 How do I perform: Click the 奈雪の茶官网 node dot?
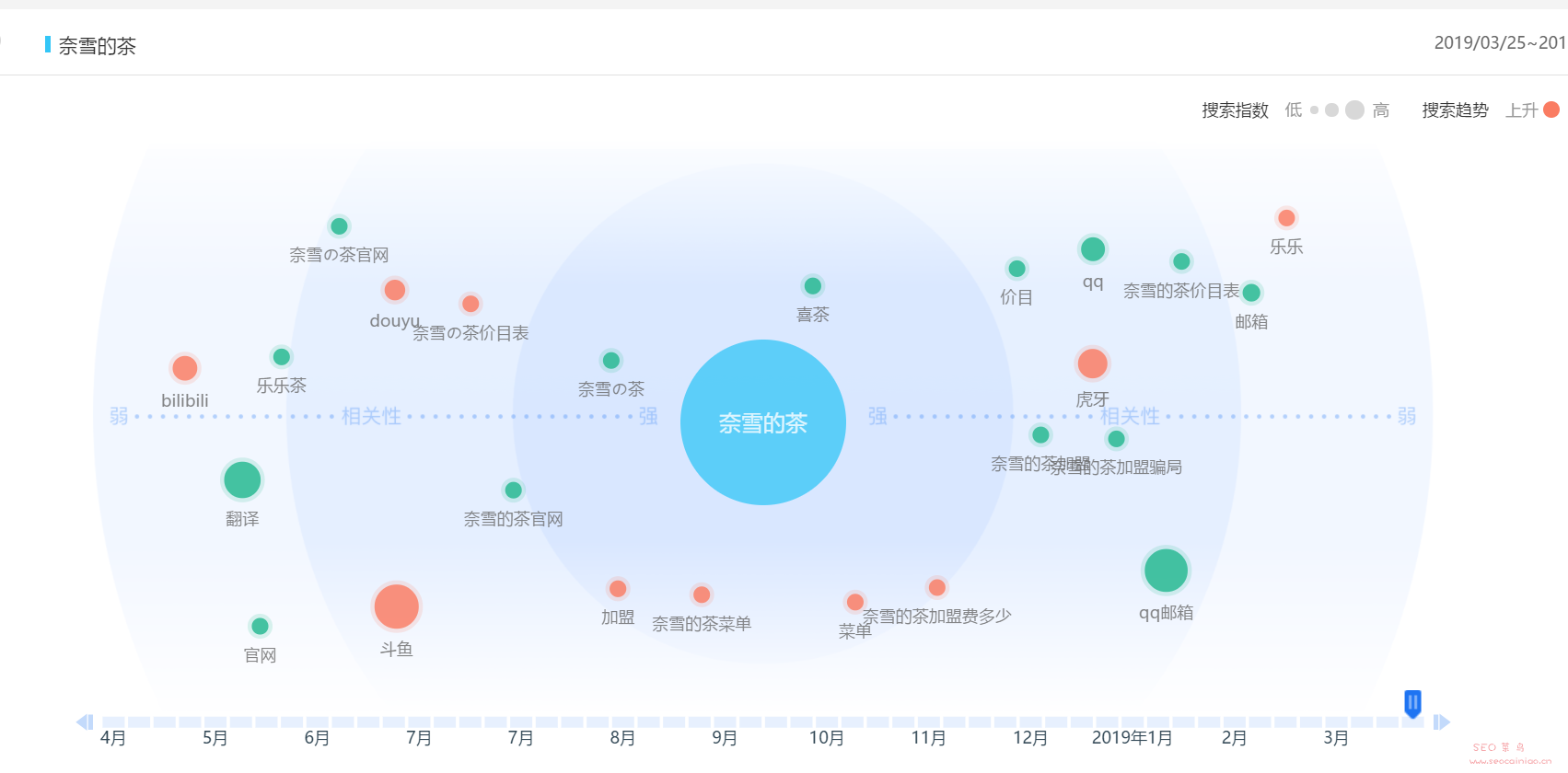click(x=339, y=226)
